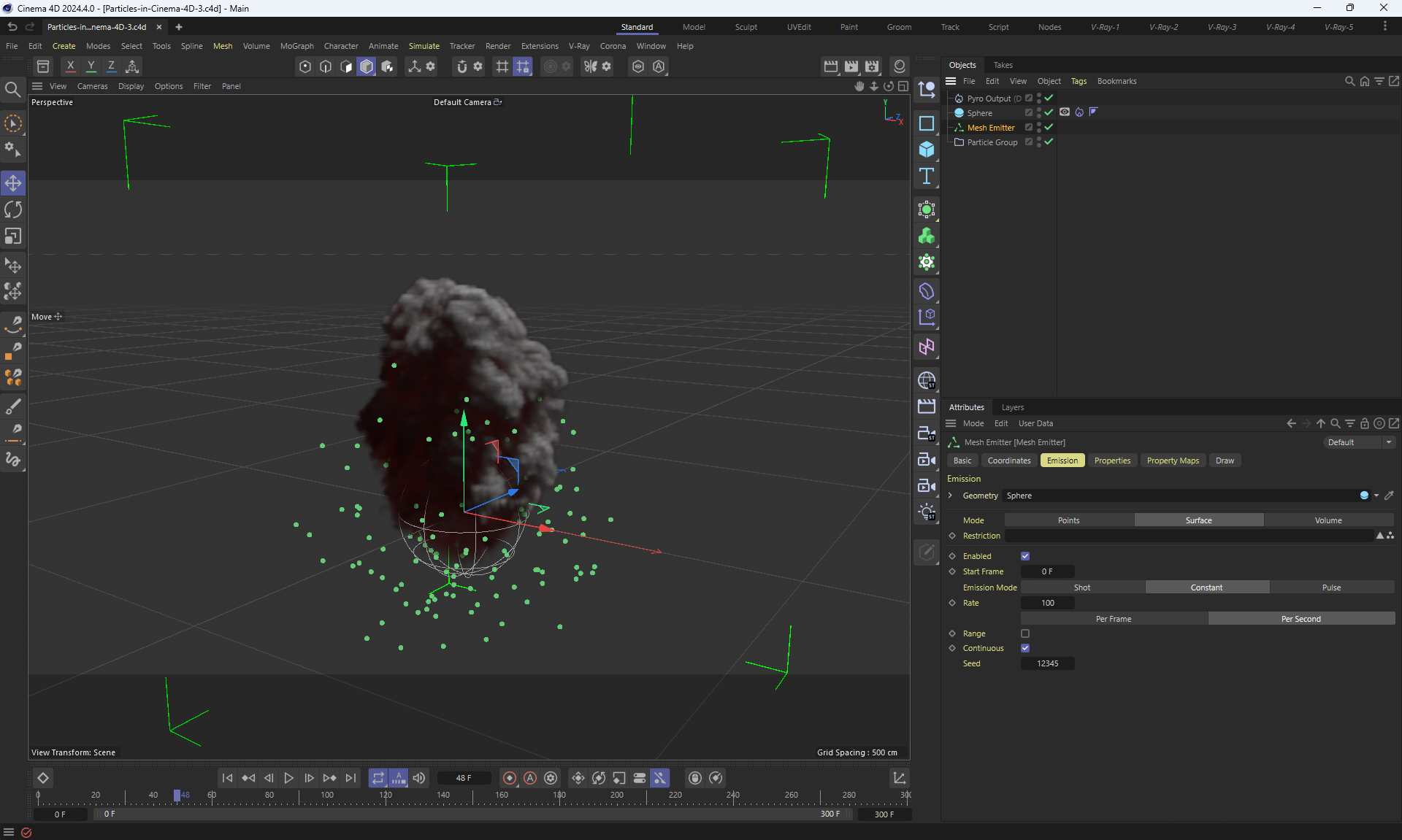
Task: Choose Per Frame rate option
Action: (1113, 619)
